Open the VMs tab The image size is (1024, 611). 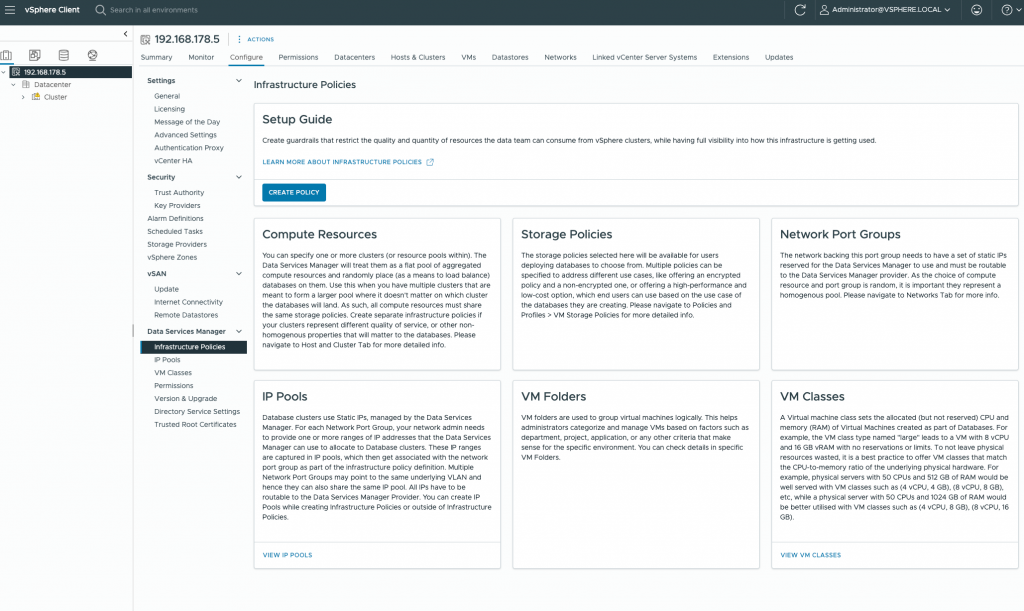coord(468,57)
